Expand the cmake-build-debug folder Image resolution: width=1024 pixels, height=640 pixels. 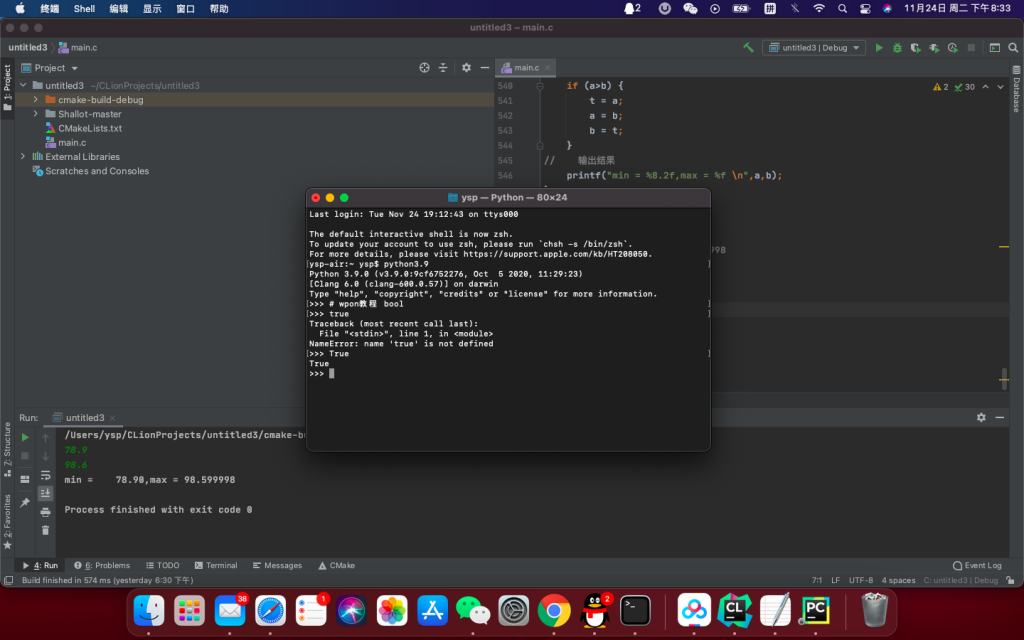[36, 100]
